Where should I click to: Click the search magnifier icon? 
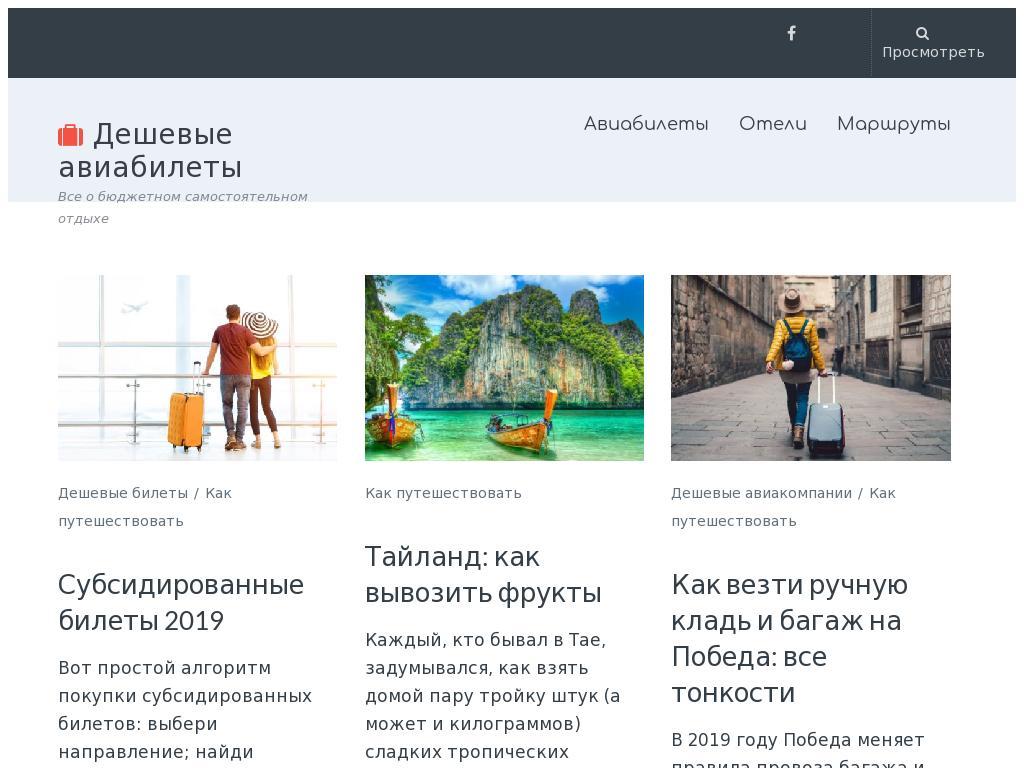922,33
